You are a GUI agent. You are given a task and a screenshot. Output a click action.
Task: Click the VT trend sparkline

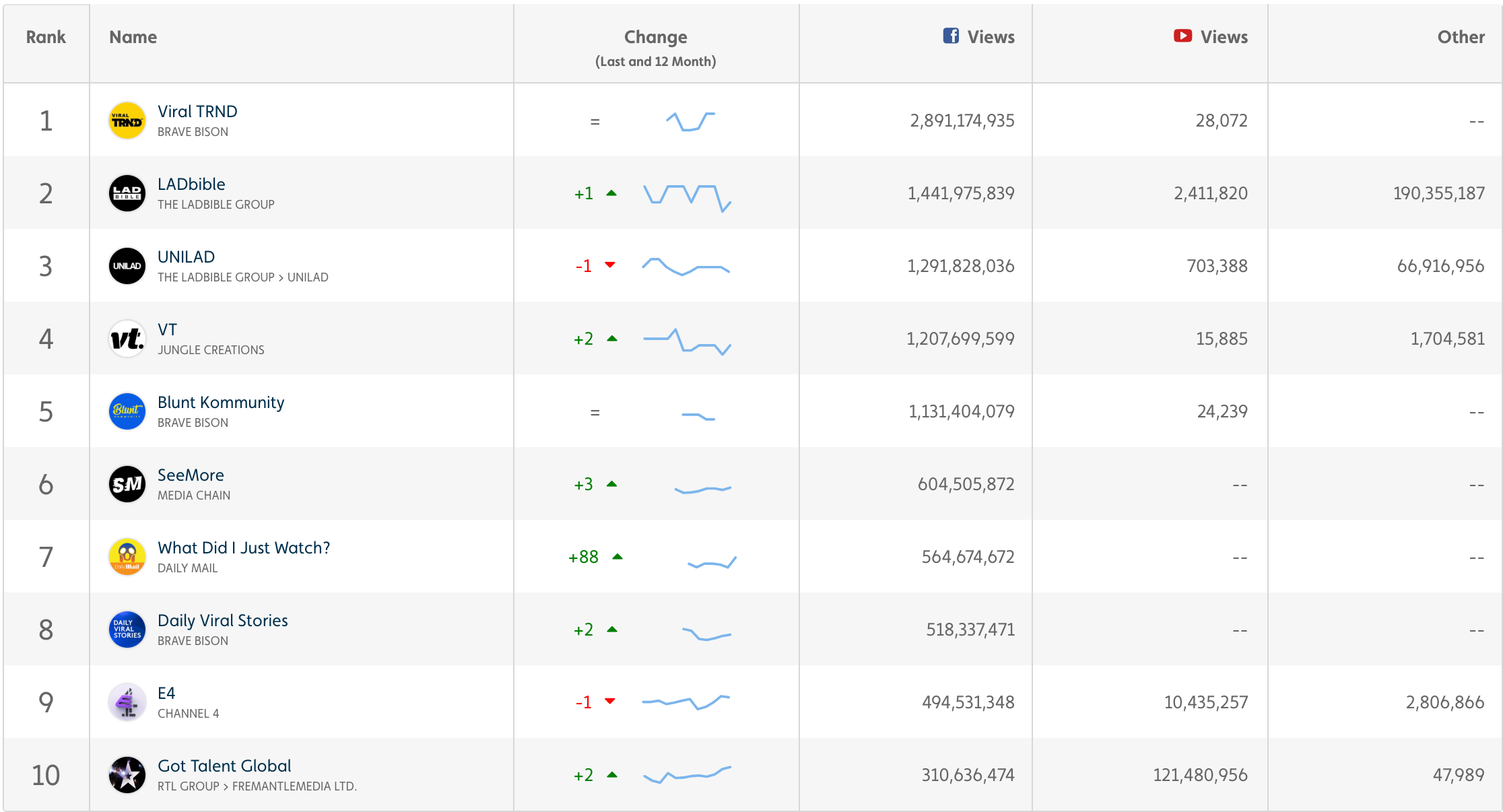point(687,341)
